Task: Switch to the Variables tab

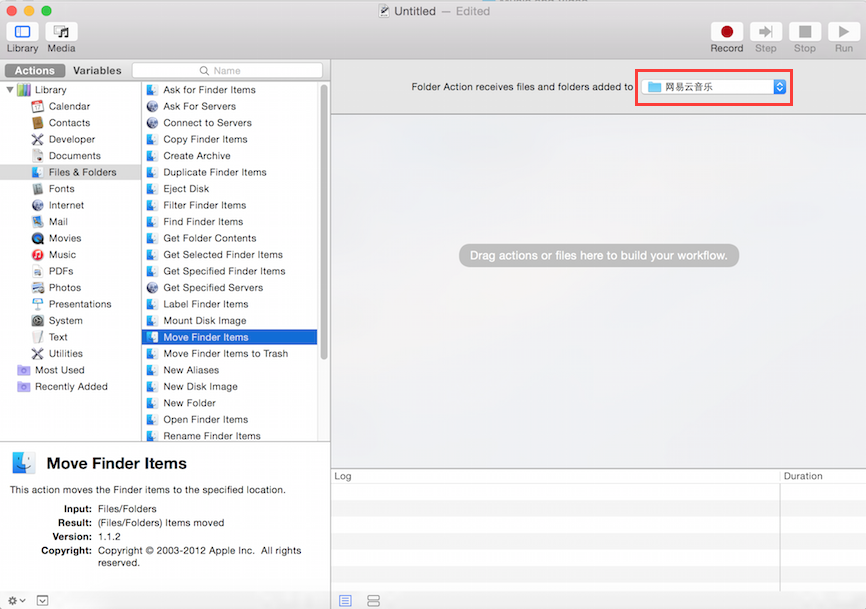Action: pos(97,71)
